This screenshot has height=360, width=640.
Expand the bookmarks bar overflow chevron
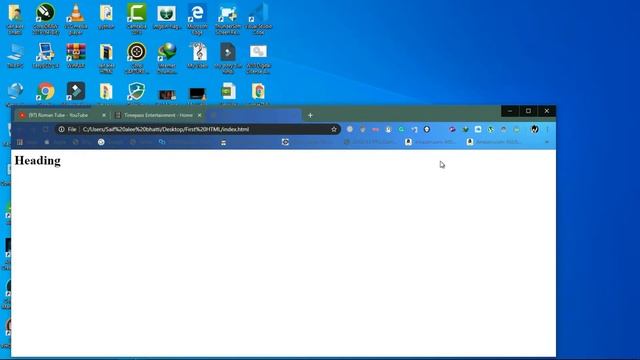(x=547, y=142)
